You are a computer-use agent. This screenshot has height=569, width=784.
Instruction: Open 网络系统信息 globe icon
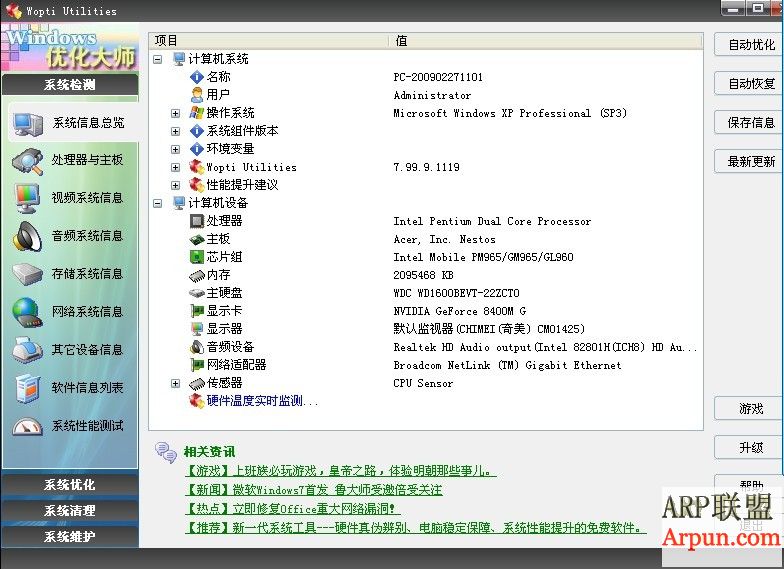[x=28, y=312]
